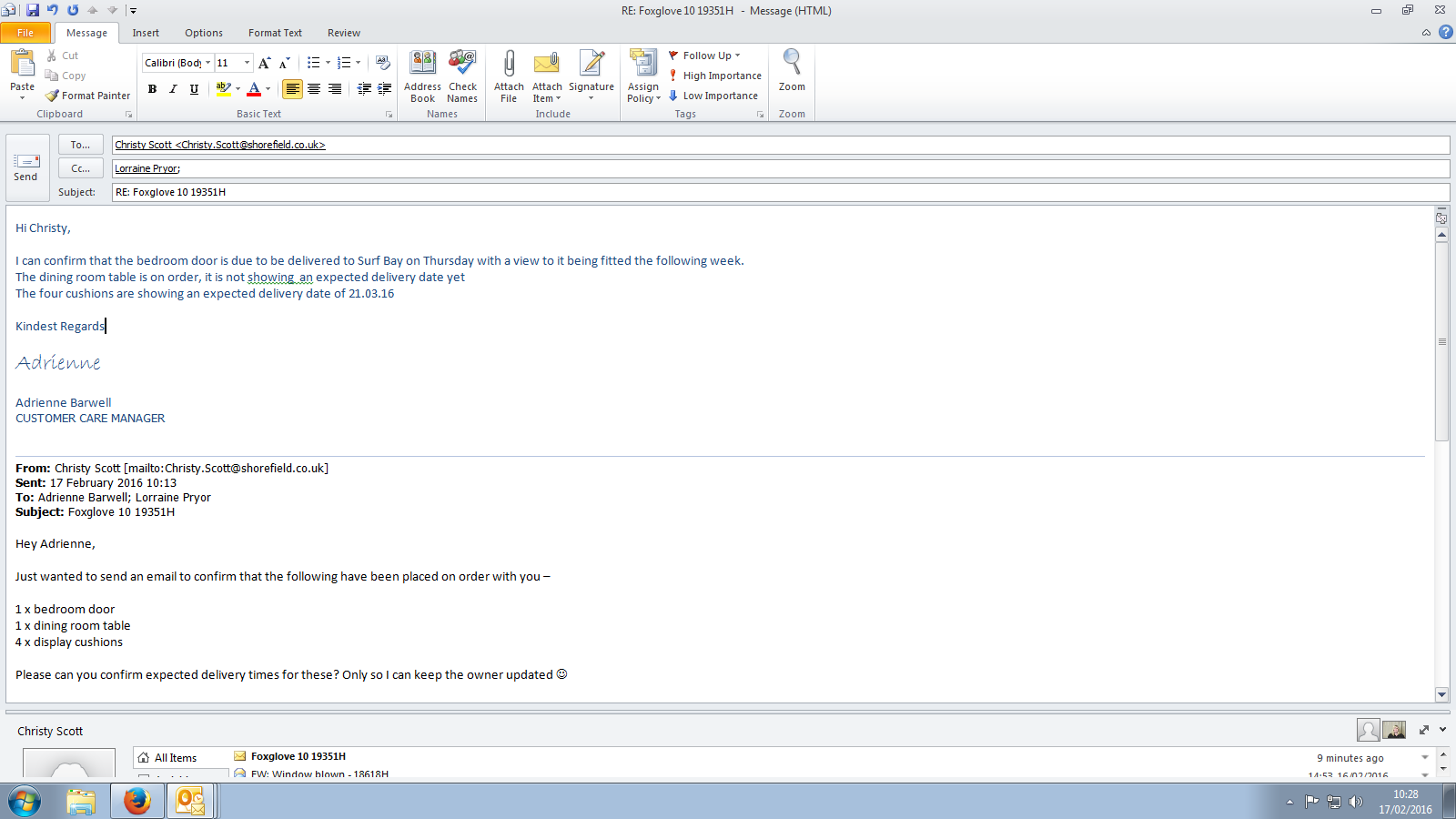Viewport: 1456px width, 819px height.
Task: Save the message from the quick access toolbar
Action: [33, 10]
